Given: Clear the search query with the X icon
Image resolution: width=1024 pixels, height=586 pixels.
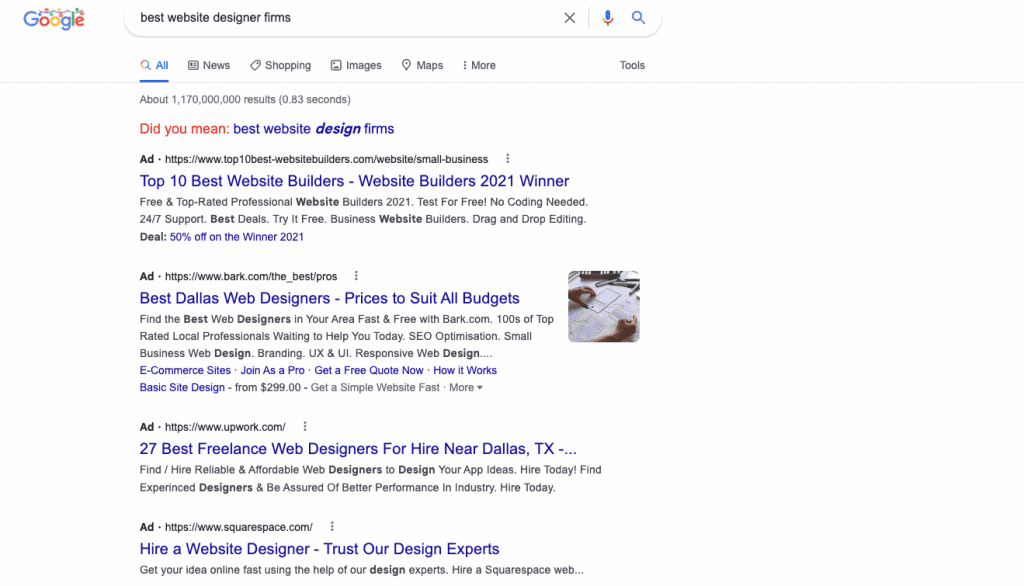Looking at the screenshot, I should tap(569, 18).
